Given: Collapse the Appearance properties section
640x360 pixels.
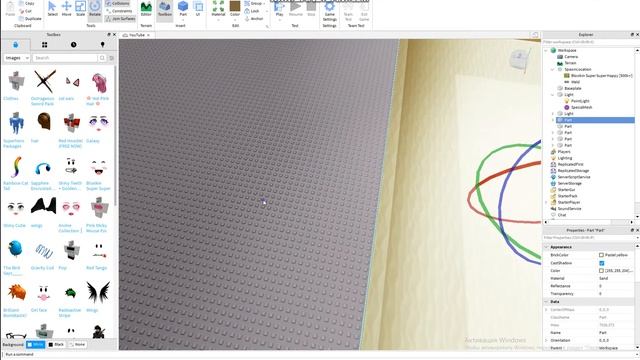Looking at the screenshot, I should [547, 247].
